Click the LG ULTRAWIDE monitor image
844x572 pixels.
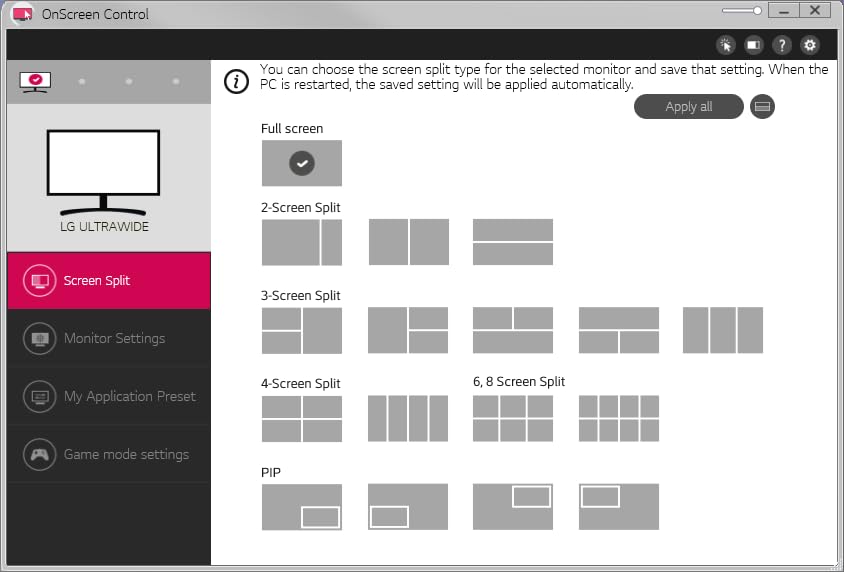click(x=103, y=172)
